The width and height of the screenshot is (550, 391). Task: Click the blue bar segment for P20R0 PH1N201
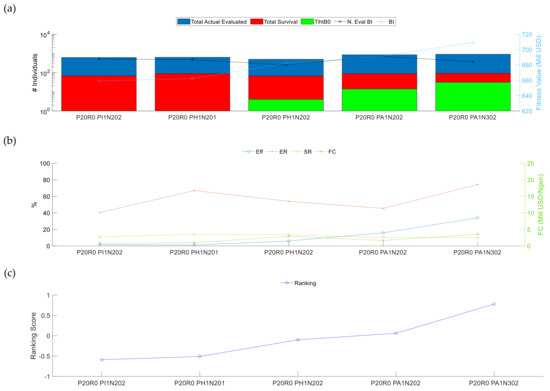pyautogui.click(x=193, y=65)
